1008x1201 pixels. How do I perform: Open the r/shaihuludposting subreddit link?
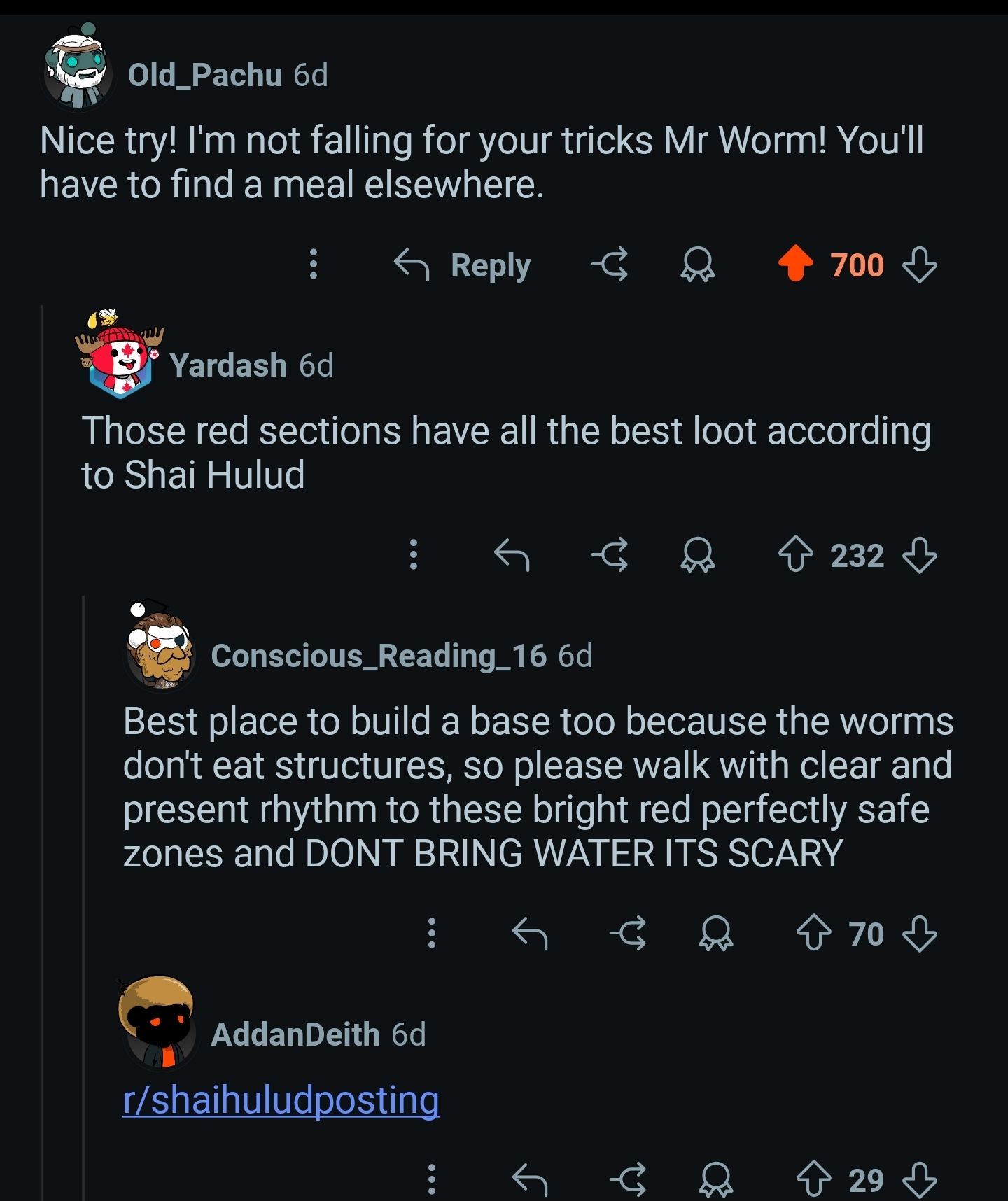[x=281, y=1100]
